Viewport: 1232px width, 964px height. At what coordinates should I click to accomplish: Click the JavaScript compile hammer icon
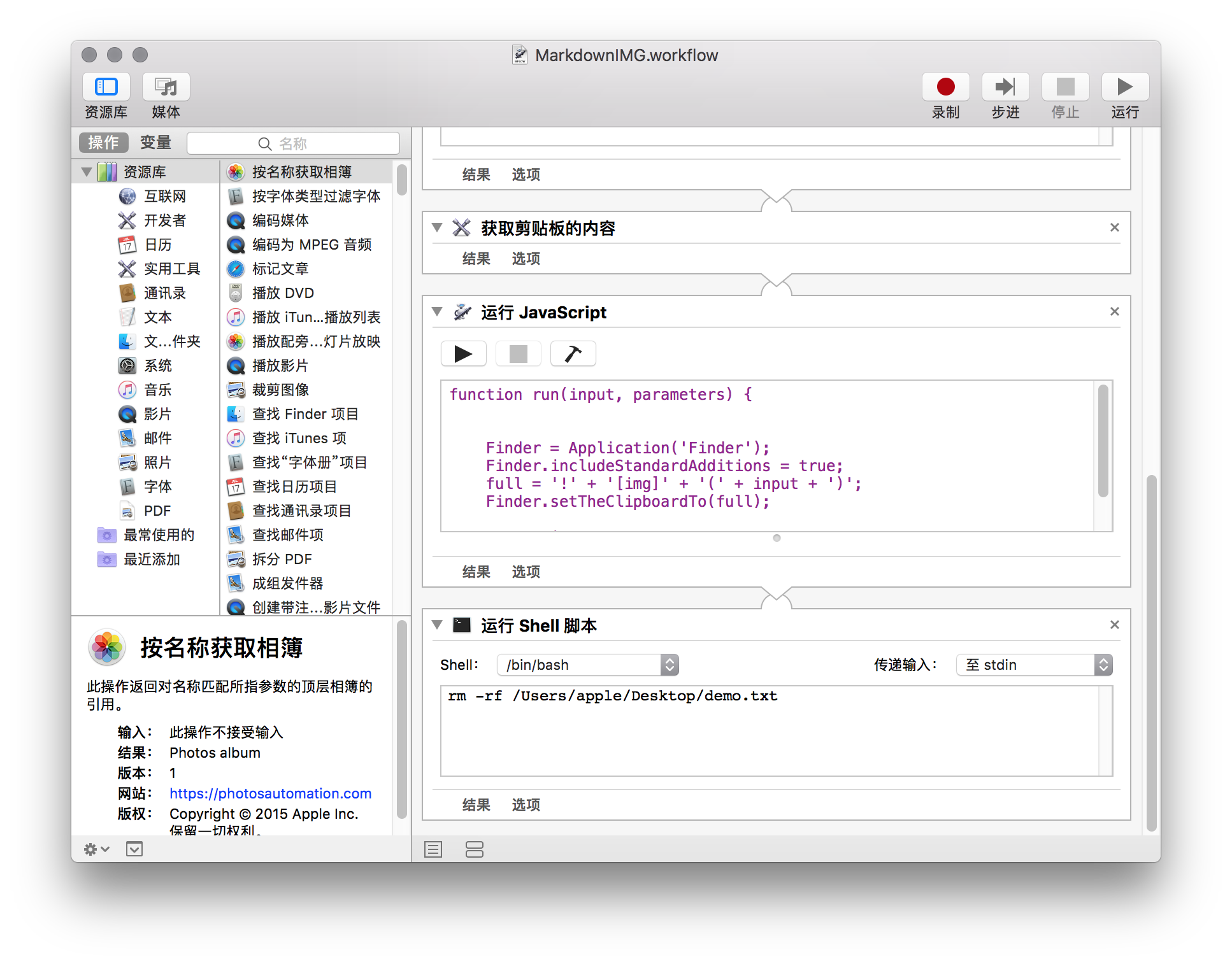573,353
